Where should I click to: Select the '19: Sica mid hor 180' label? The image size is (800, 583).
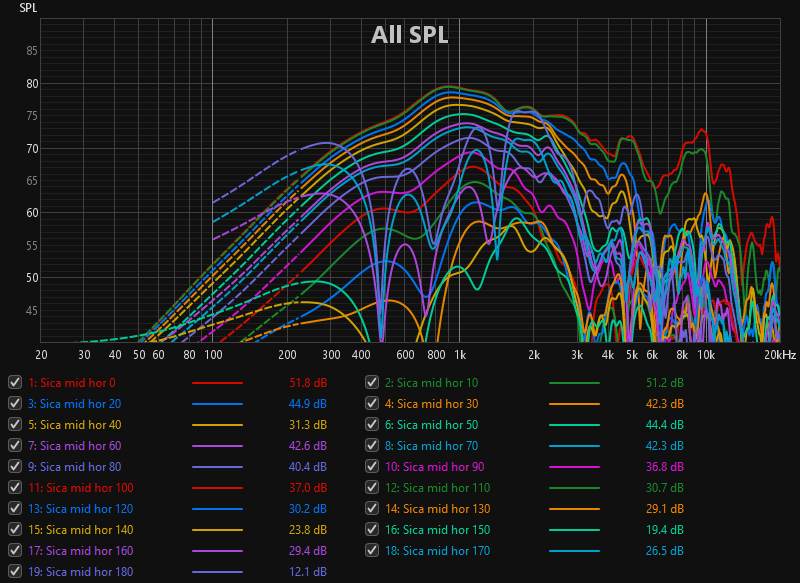(81, 572)
